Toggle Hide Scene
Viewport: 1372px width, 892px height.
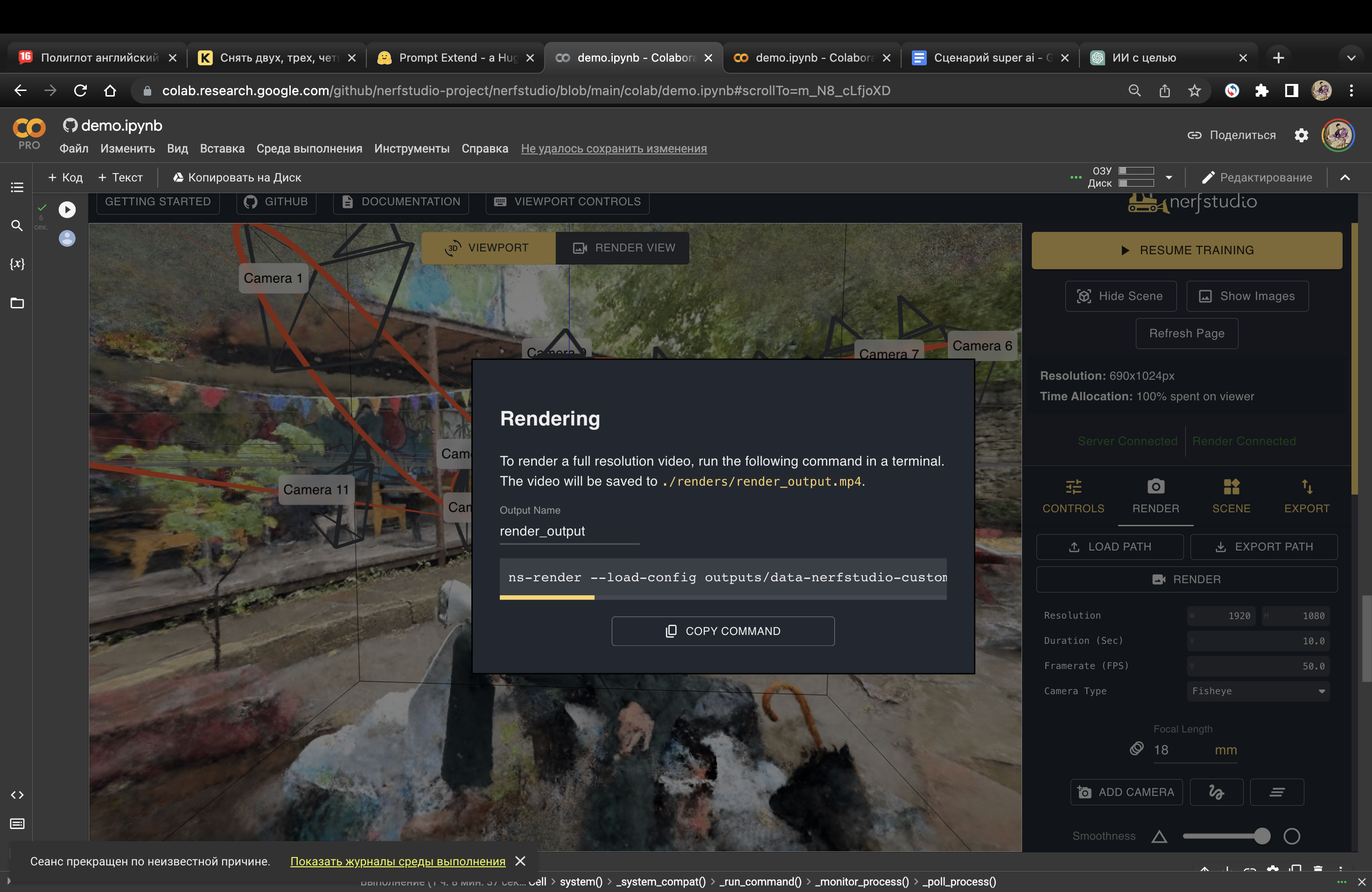pyautogui.click(x=1120, y=296)
